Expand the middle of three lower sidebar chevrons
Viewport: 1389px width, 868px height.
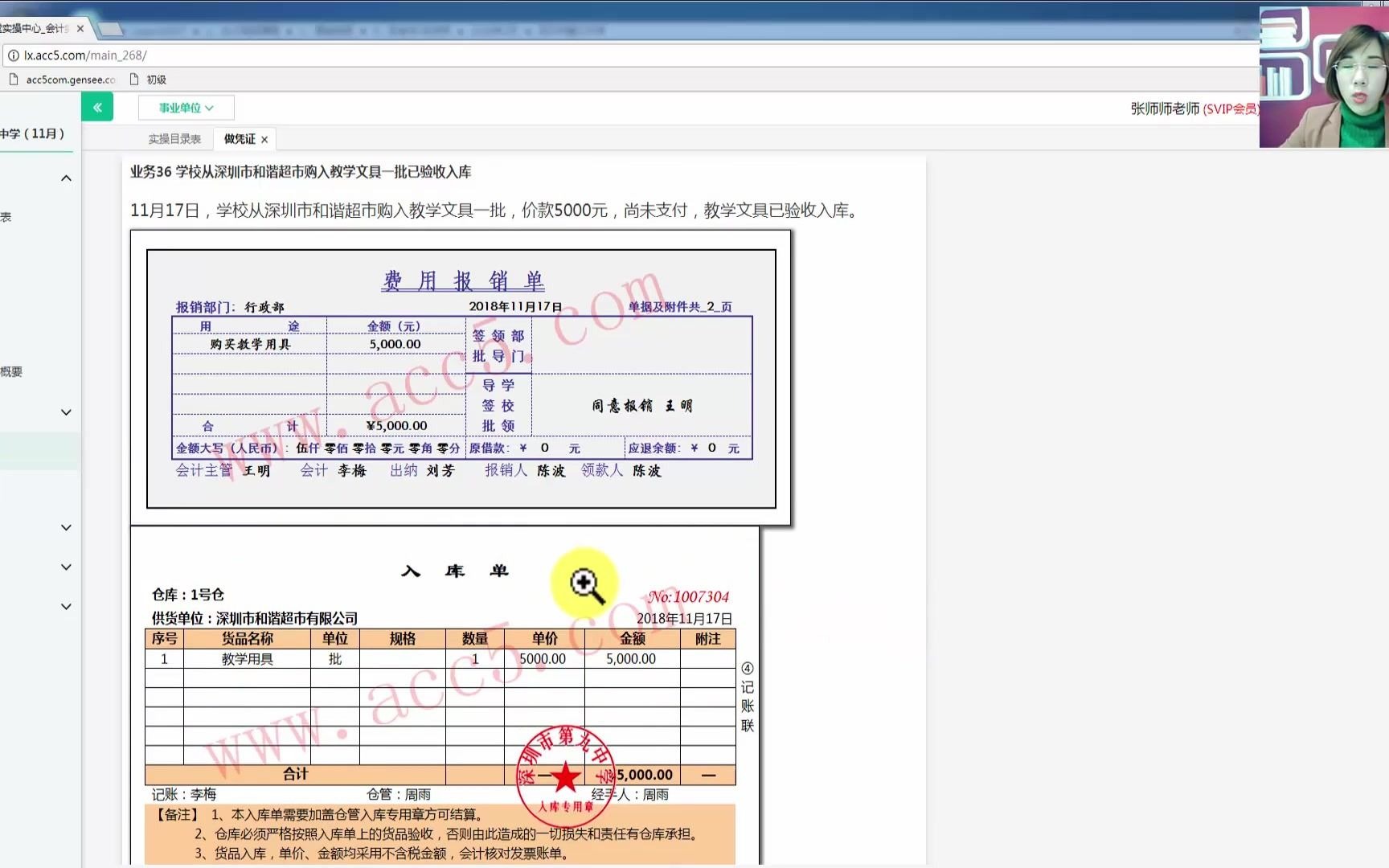click(x=67, y=567)
